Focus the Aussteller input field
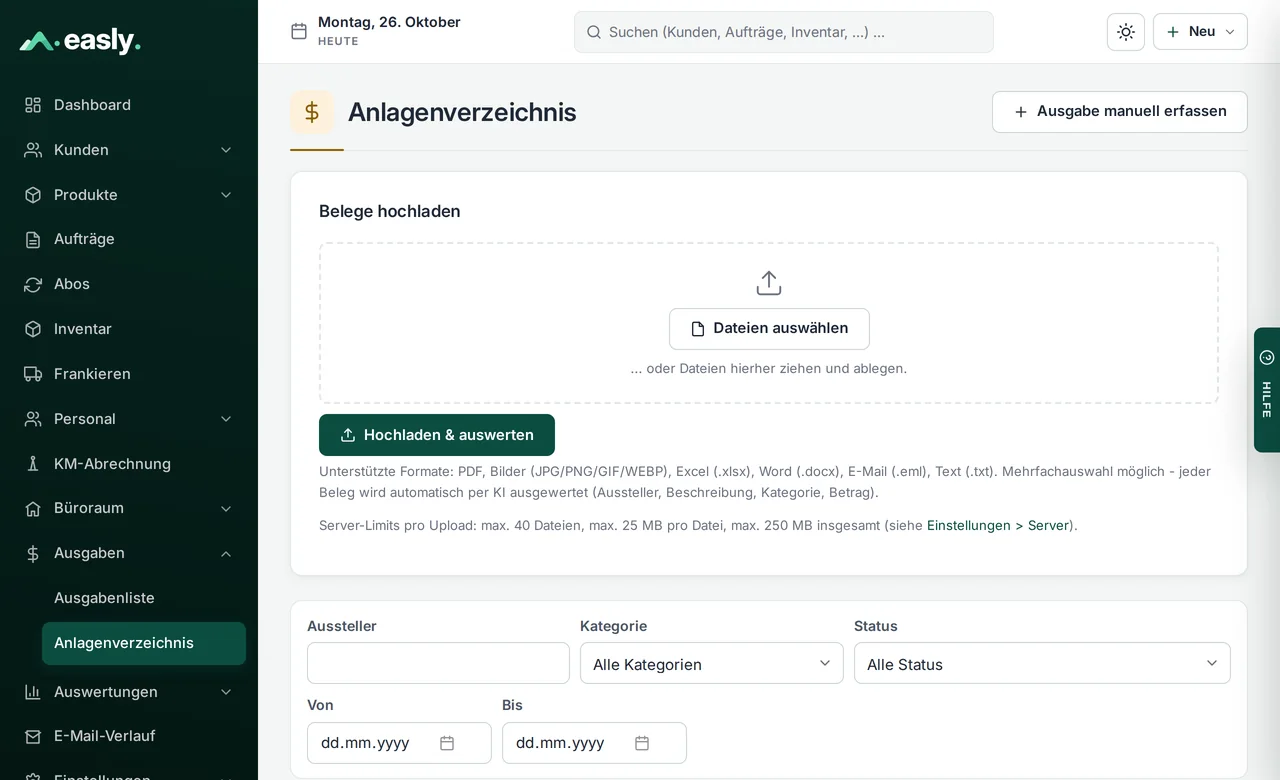 click(438, 663)
